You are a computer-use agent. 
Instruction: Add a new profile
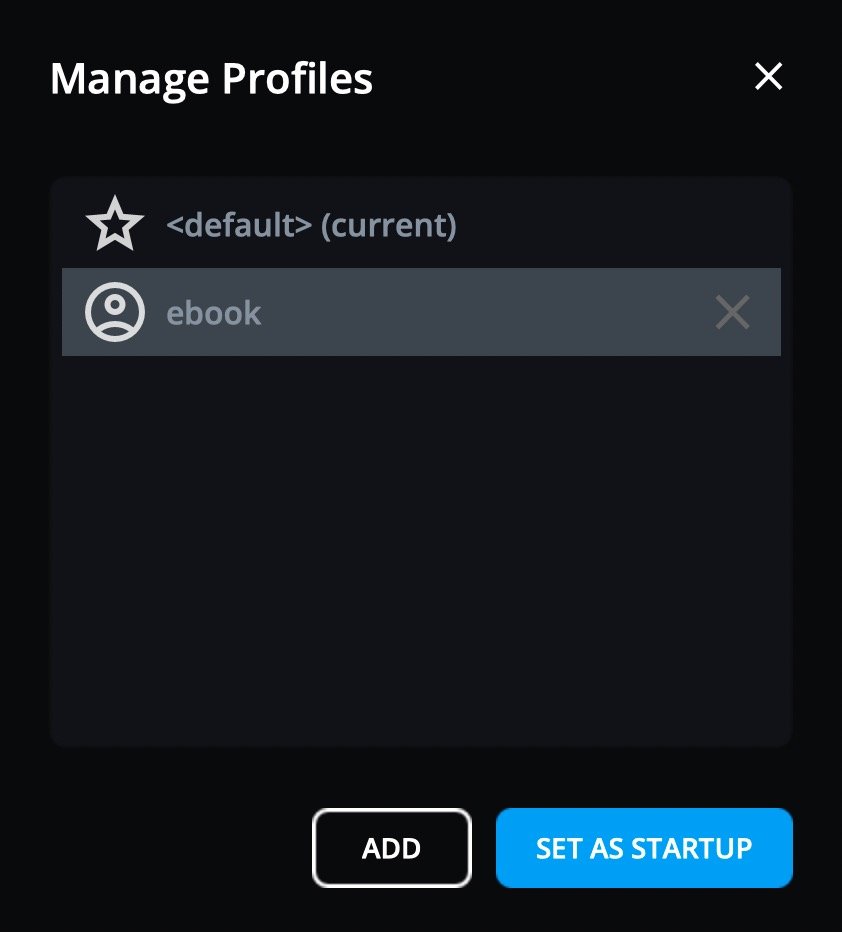click(391, 848)
